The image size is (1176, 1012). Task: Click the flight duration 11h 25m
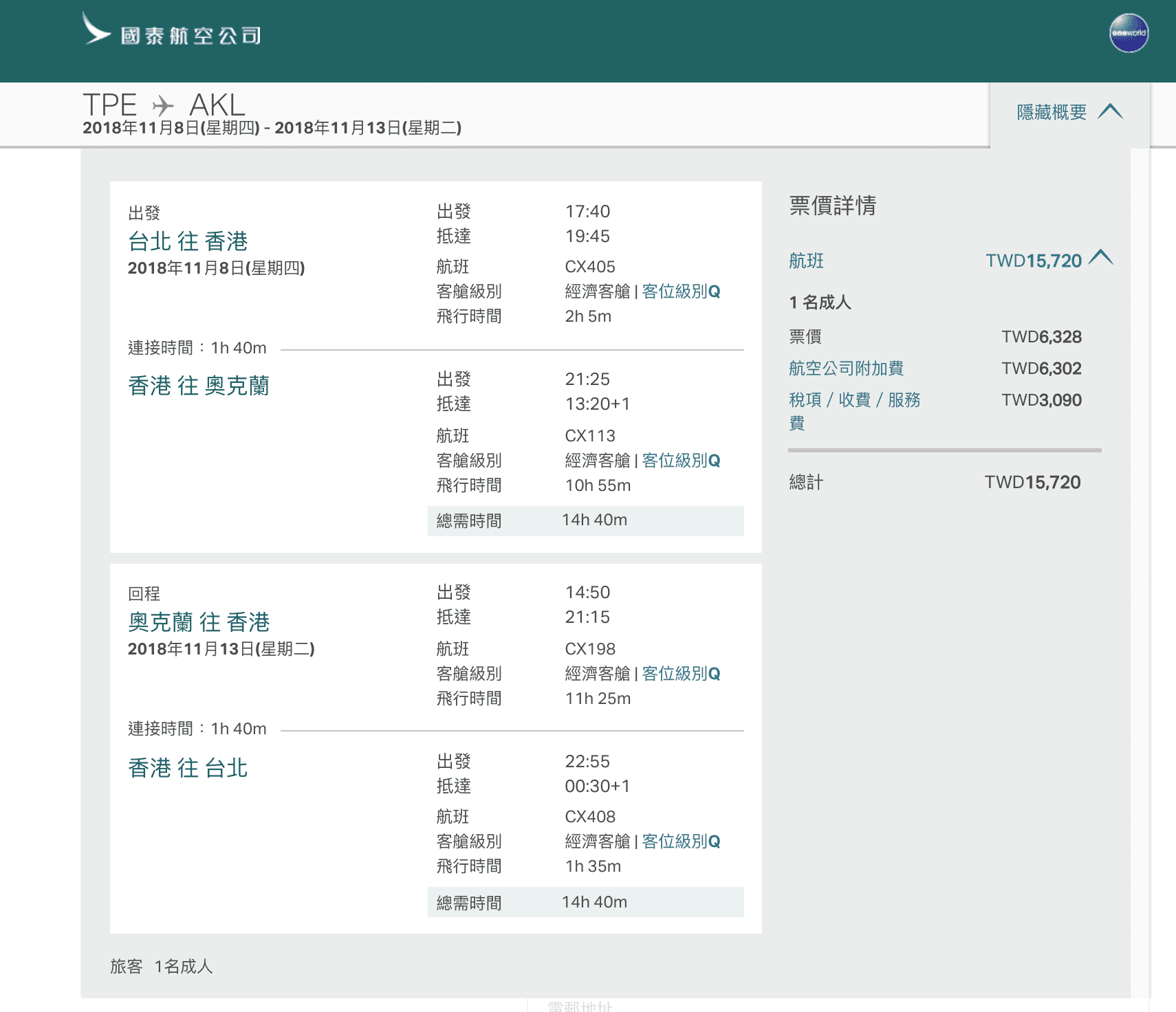[598, 698]
